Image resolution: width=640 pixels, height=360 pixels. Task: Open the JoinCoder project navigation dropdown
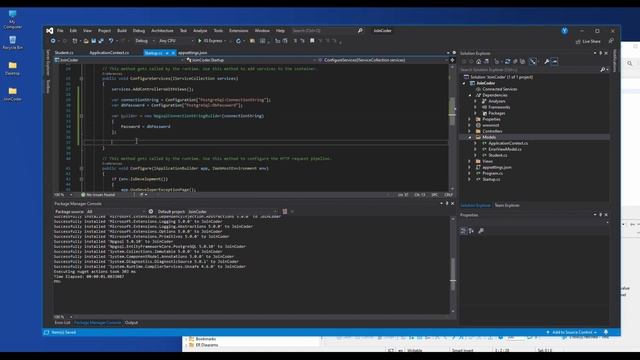118,60
